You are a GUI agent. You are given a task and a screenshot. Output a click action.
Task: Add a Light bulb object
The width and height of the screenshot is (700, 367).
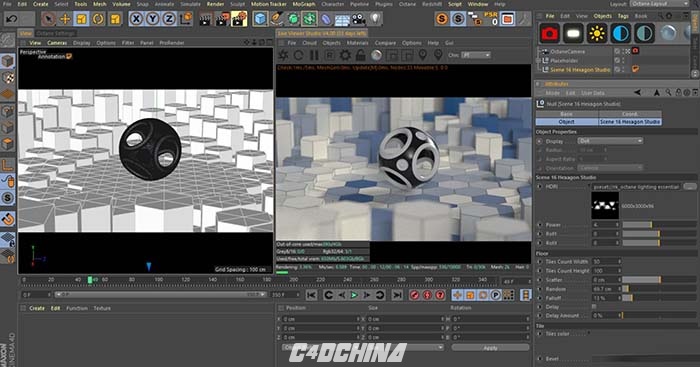point(375,19)
